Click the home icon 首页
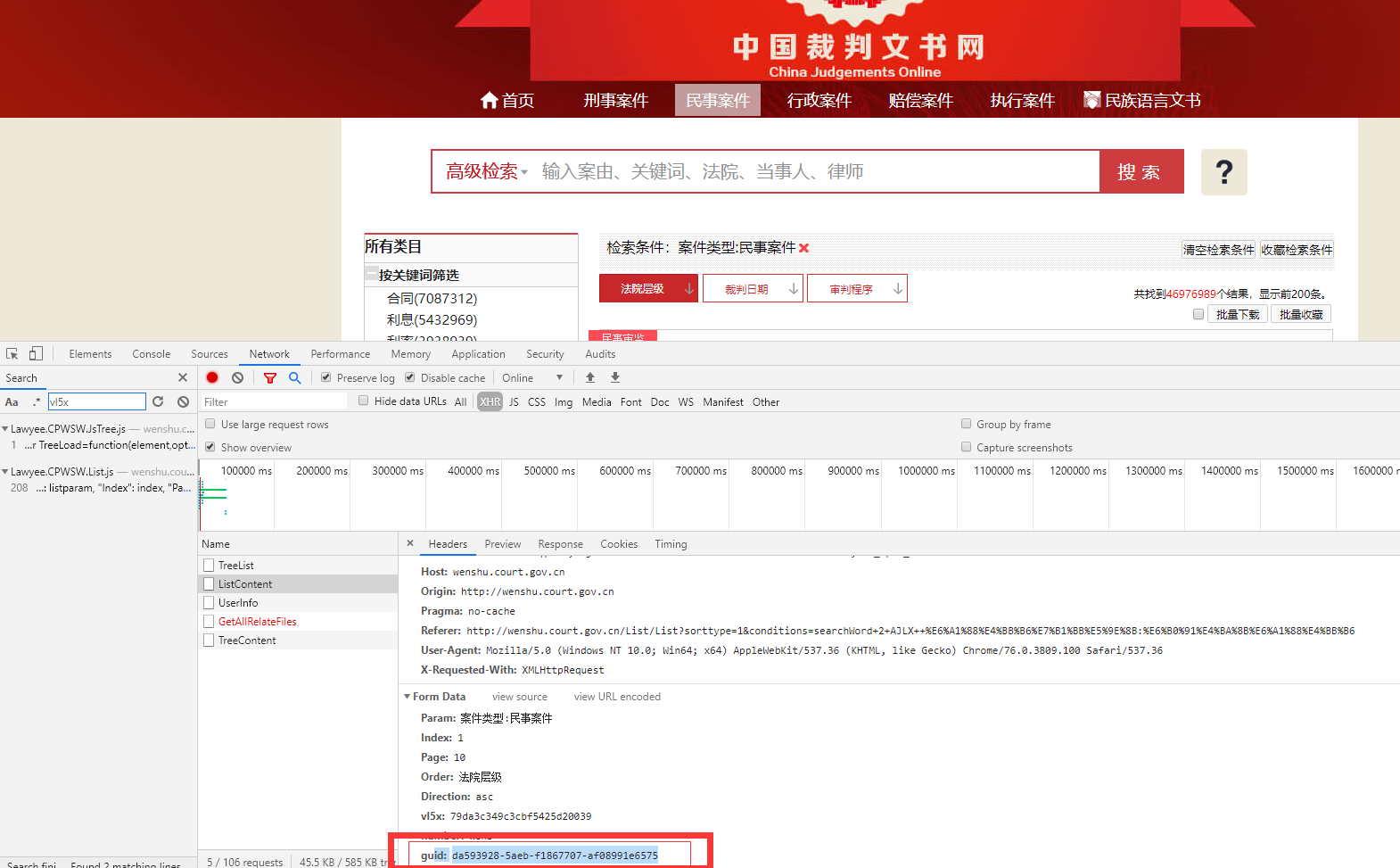1400x868 pixels. (x=490, y=100)
